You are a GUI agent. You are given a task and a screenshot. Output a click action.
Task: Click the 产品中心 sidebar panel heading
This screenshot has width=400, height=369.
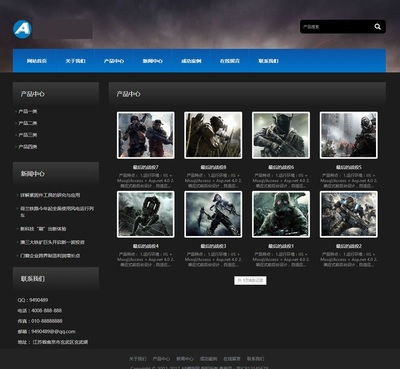pos(32,94)
